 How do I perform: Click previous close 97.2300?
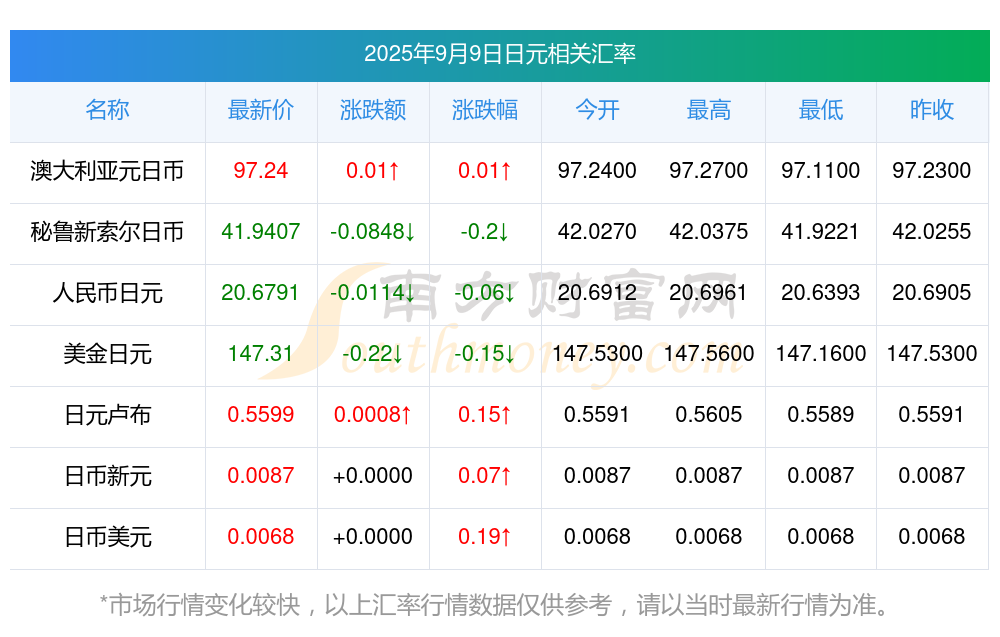pyautogui.click(x=932, y=171)
